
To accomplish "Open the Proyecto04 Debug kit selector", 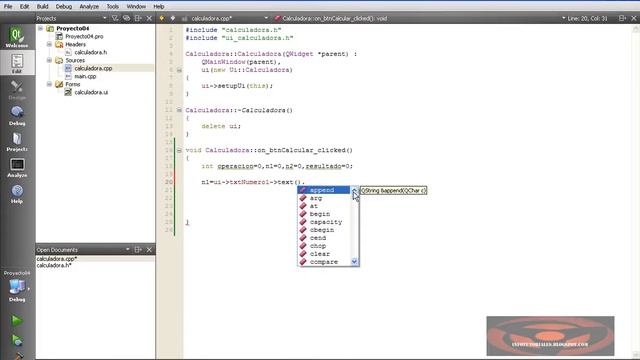I will [x=17, y=287].
